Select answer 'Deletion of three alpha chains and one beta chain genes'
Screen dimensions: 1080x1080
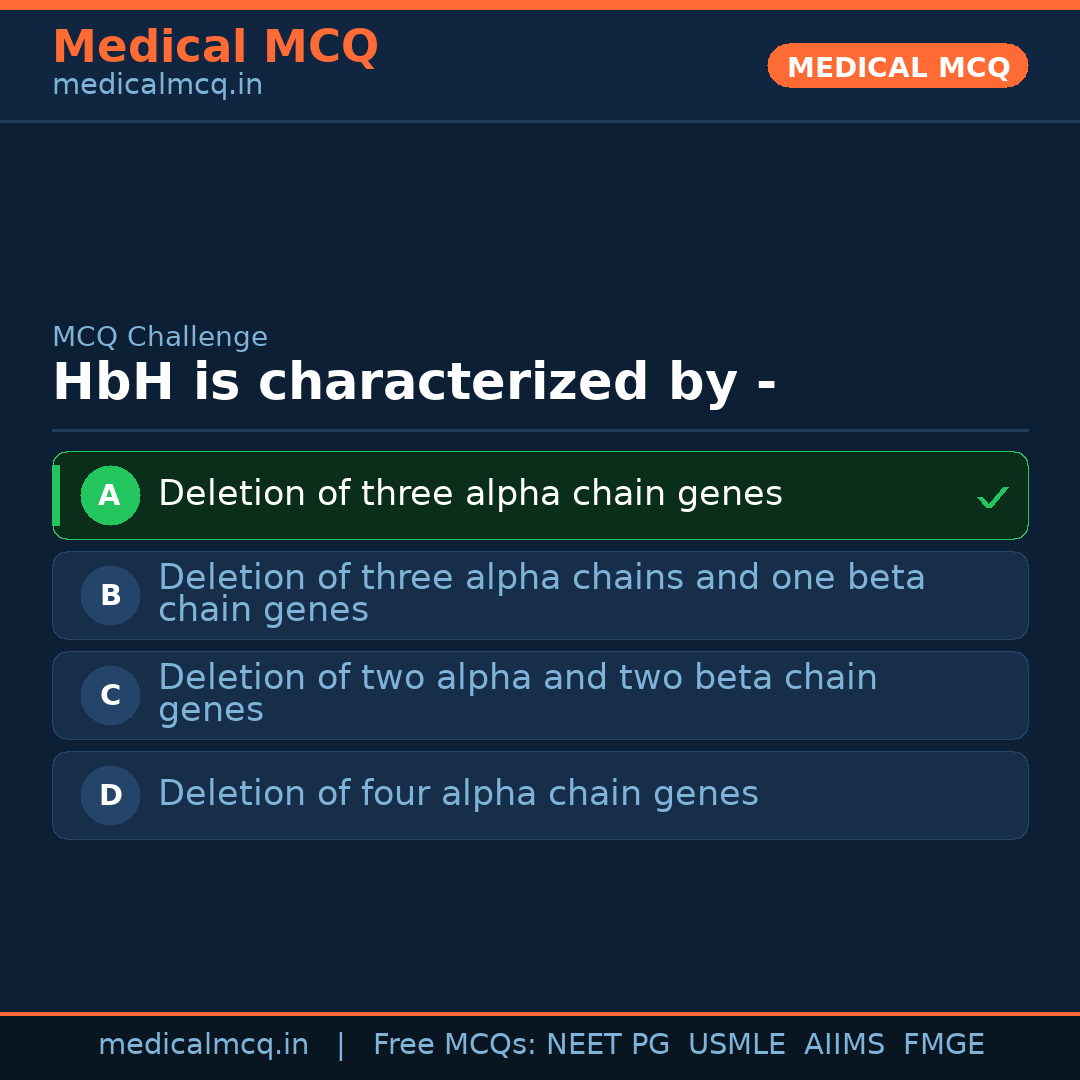pyautogui.click(x=541, y=594)
